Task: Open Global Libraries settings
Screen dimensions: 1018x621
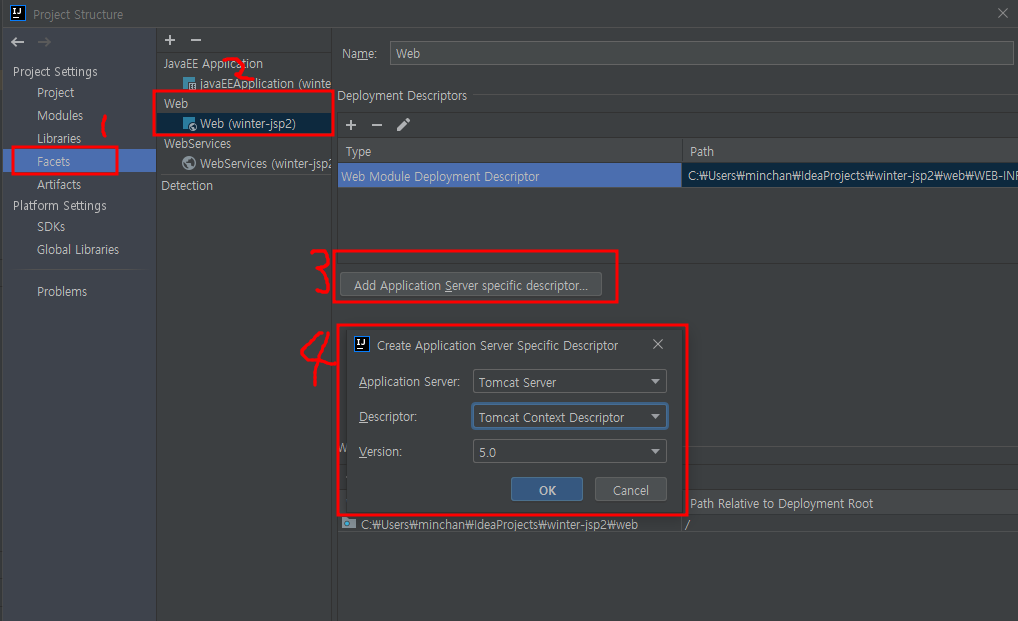Action: point(78,250)
